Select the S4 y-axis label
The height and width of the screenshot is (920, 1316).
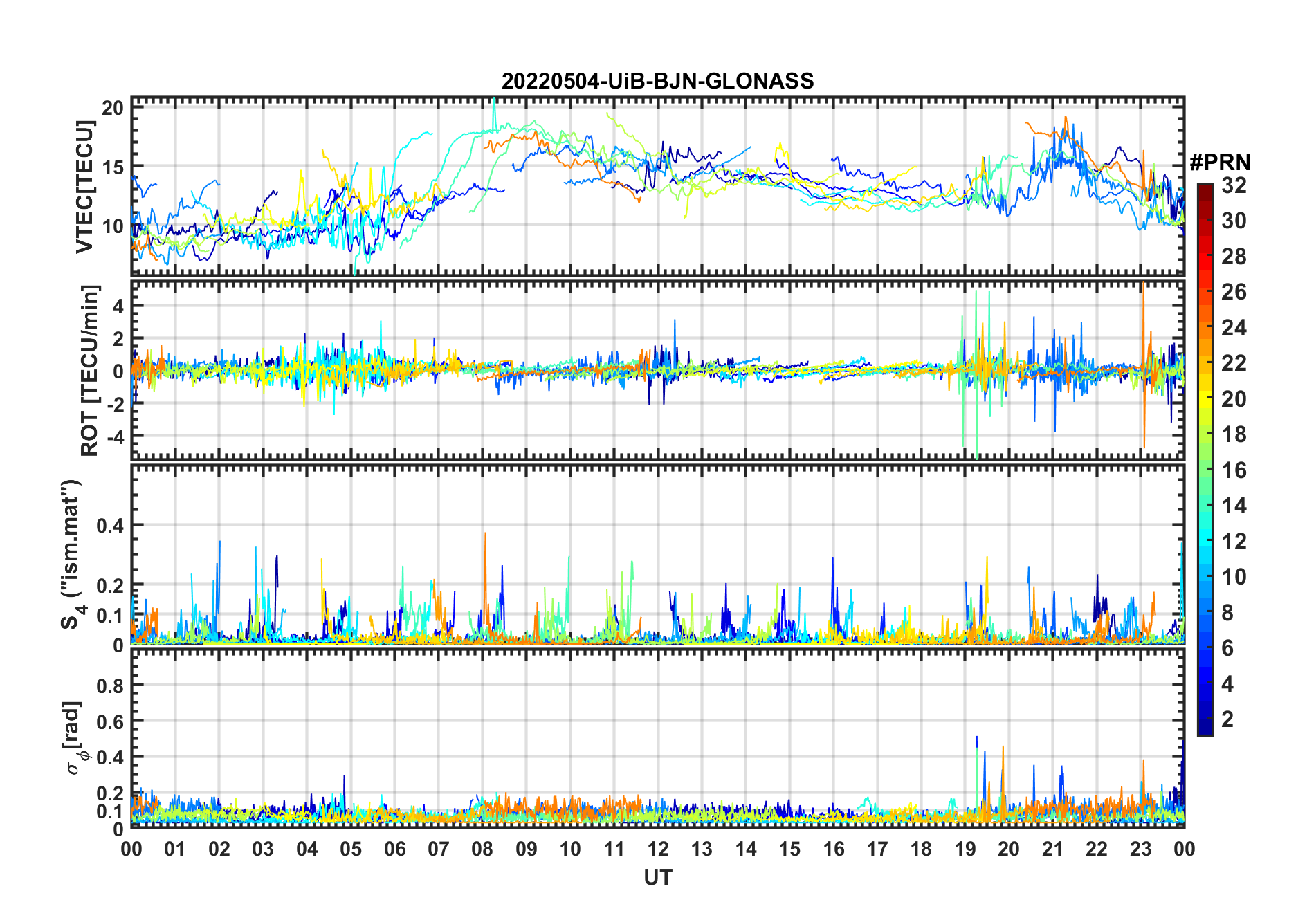(71, 555)
